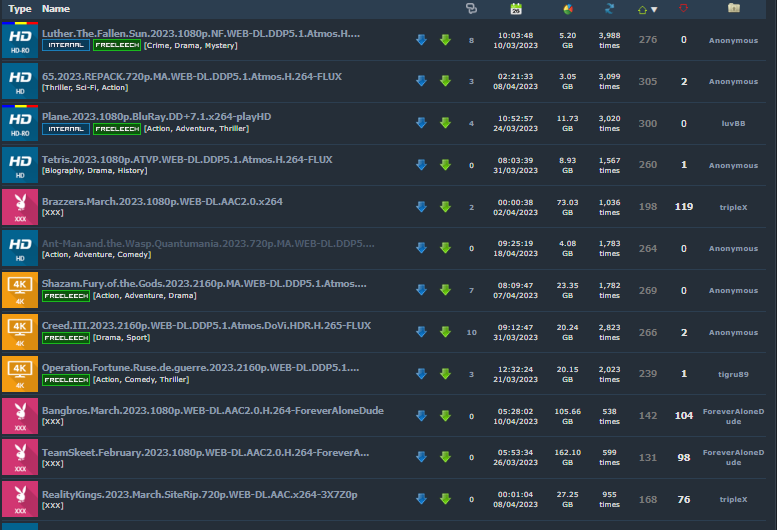The width and height of the screenshot is (777, 530).
Task: Click INTERNAL tag on Luther.The.Fallen.Sun row
Action: click(x=66, y=45)
